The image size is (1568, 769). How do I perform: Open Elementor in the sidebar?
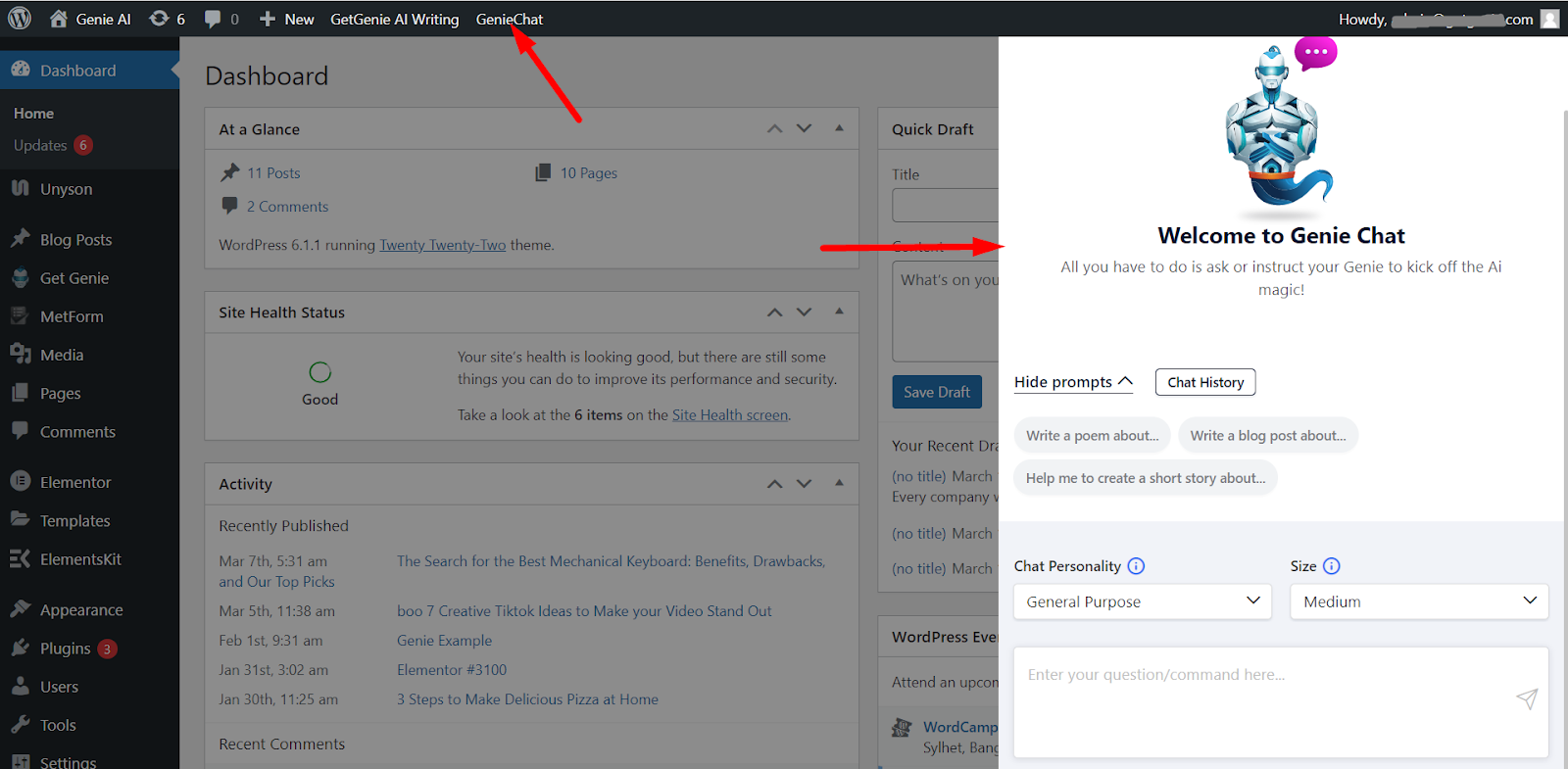pos(89,482)
